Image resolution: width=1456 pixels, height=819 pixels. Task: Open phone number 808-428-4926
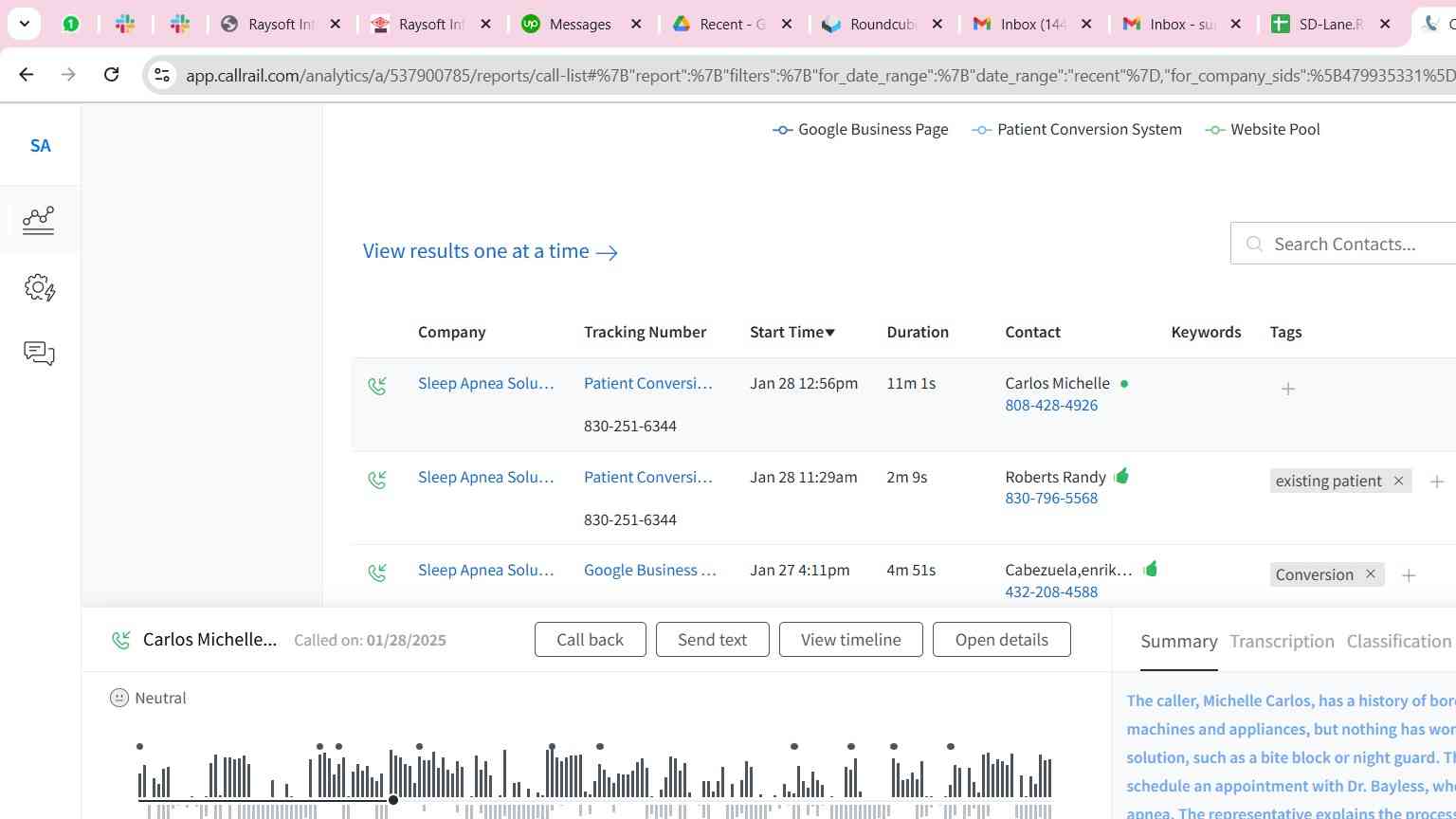1051,405
